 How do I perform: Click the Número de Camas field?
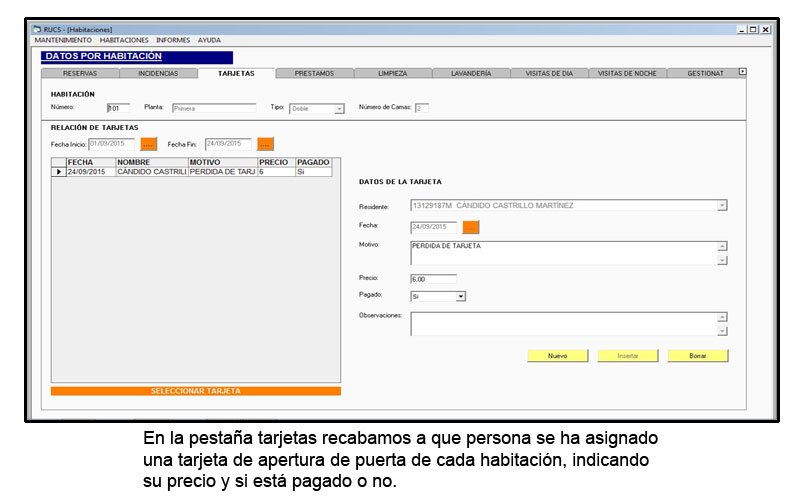click(421, 108)
